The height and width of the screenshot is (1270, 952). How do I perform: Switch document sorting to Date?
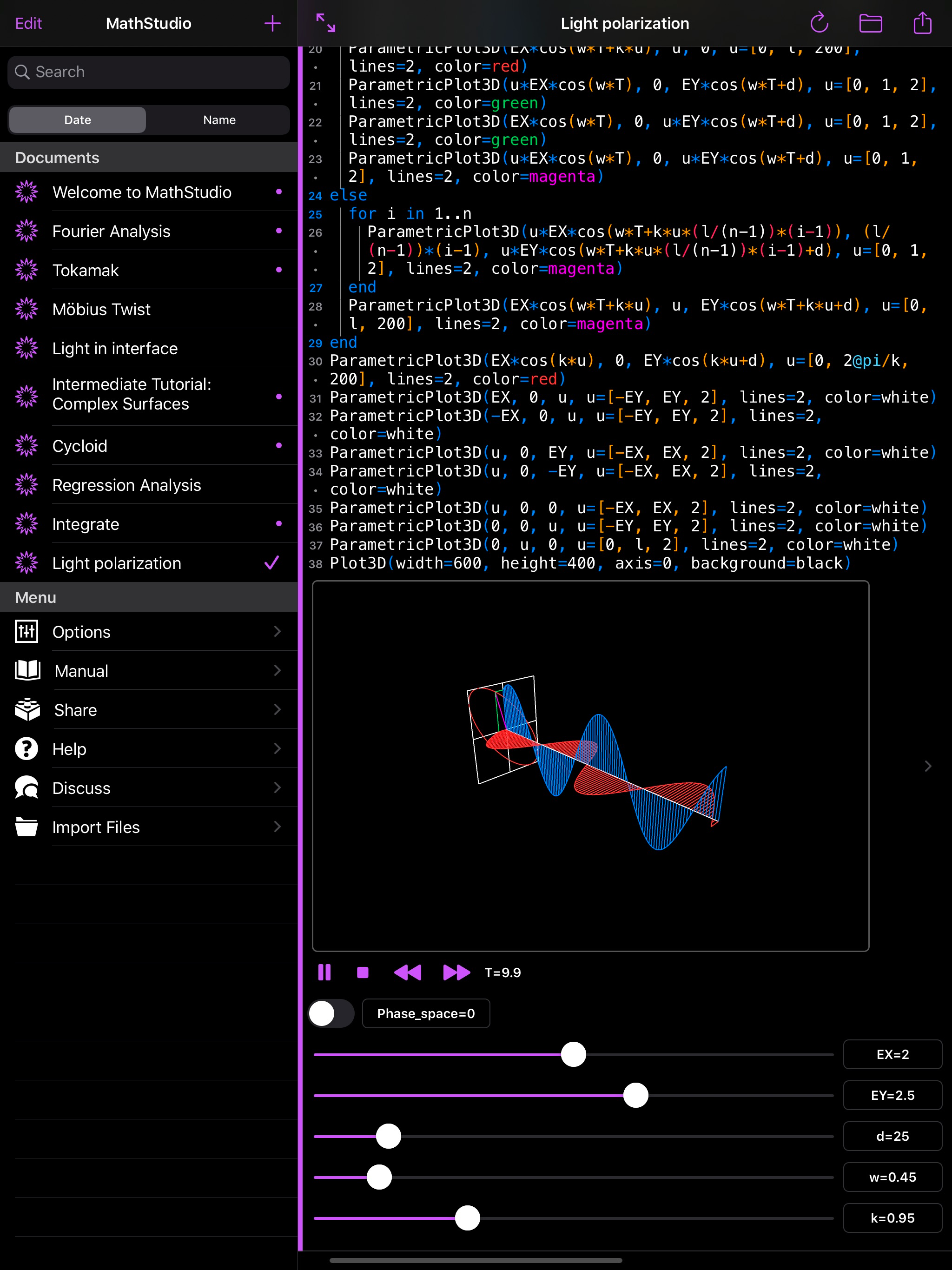77,120
